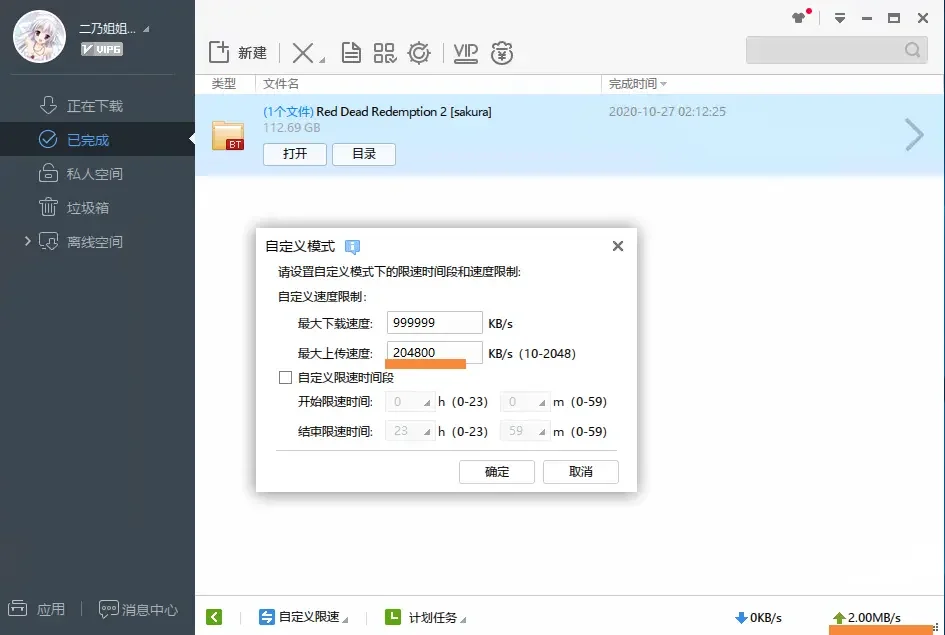
Task: Click the 确定 button
Action: (x=497, y=472)
